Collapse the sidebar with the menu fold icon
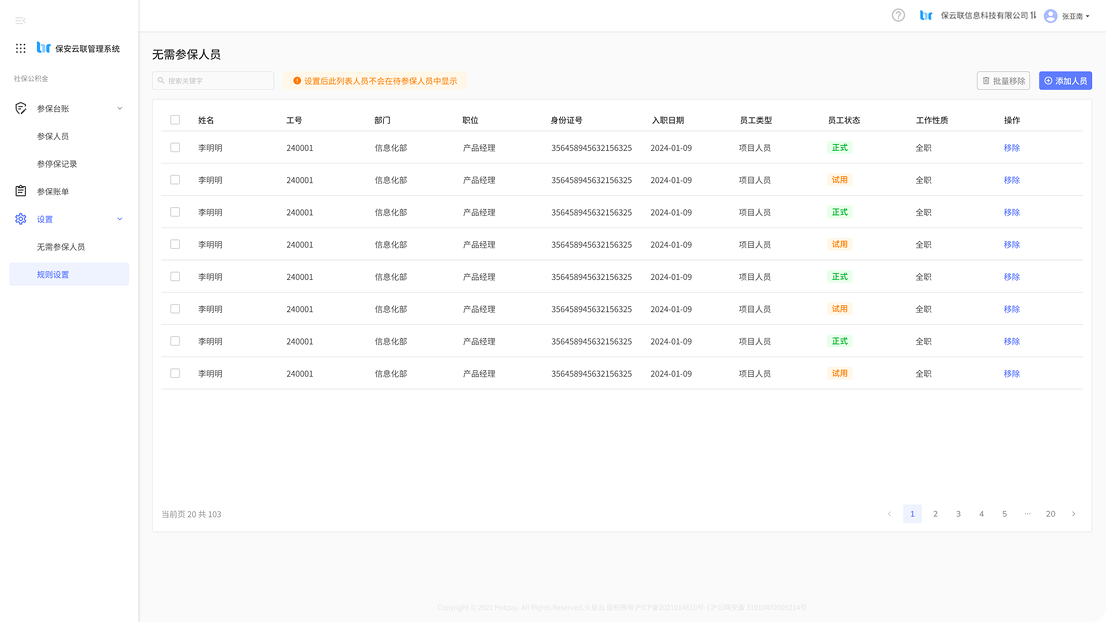This screenshot has height=622, width=1106. tap(20, 20)
